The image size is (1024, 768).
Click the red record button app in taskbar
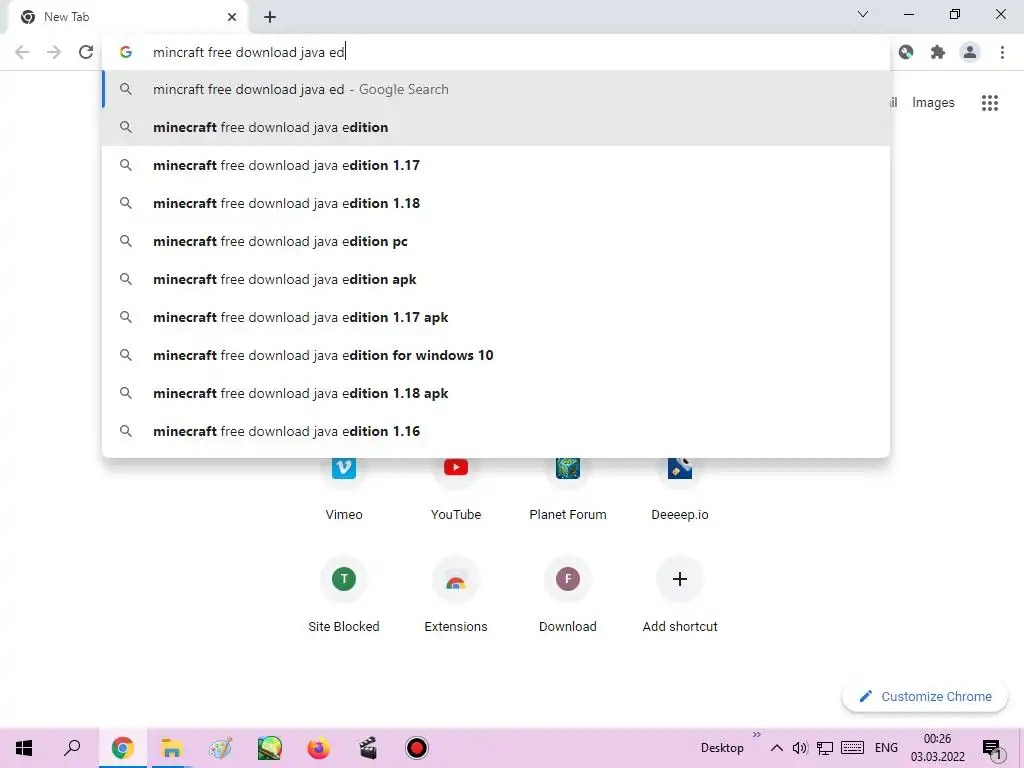point(417,748)
